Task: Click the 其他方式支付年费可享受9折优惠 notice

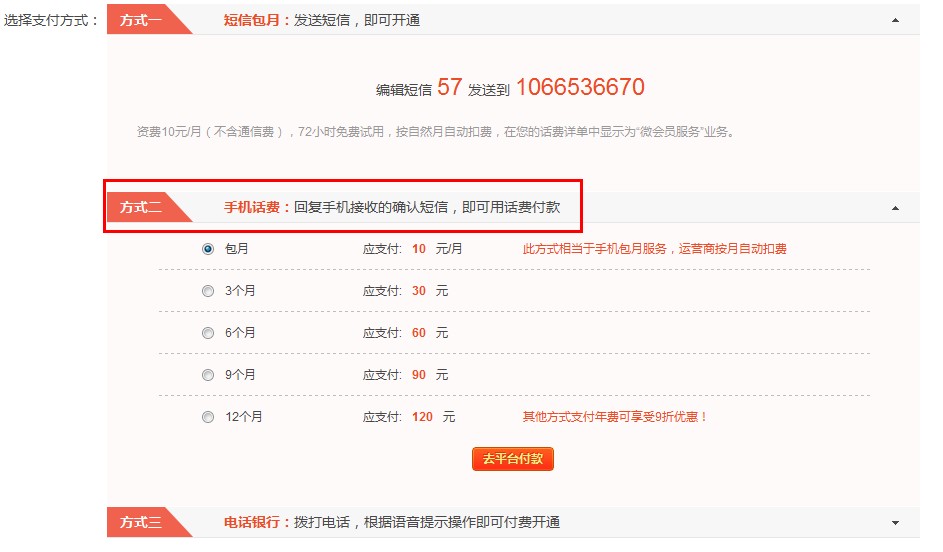Action: (x=615, y=417)
